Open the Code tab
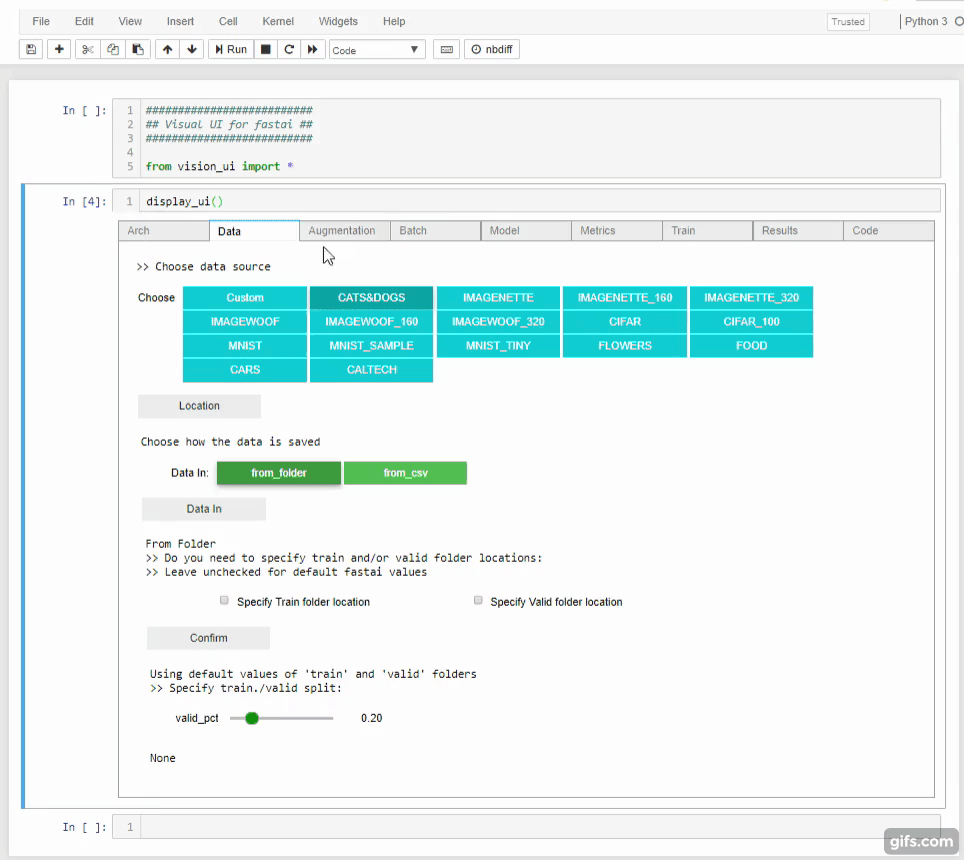Screen dimensions: 964x860 (x=888, y=231)
